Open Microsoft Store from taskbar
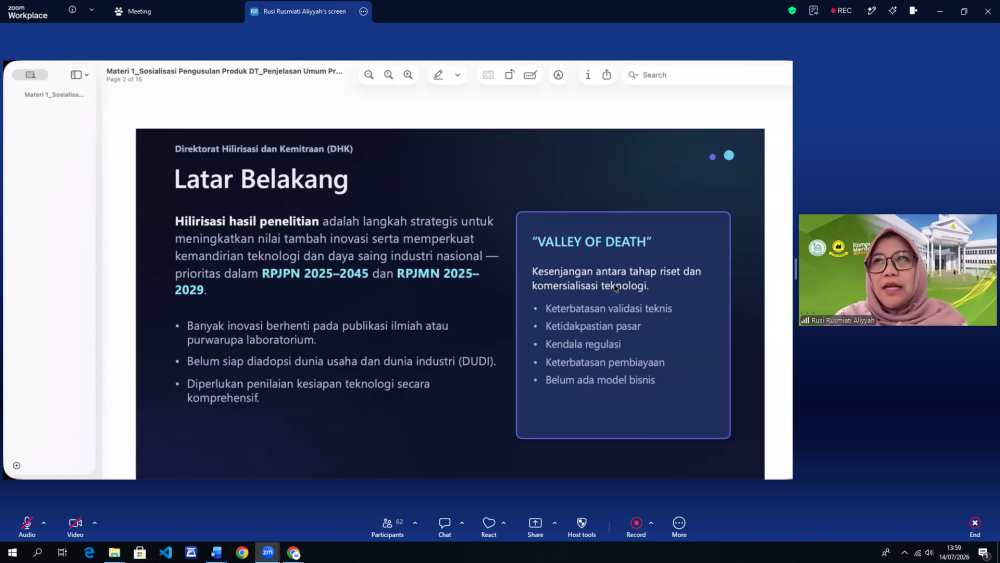The height and width of the screenshot is (563, 1000). point(140,552)
